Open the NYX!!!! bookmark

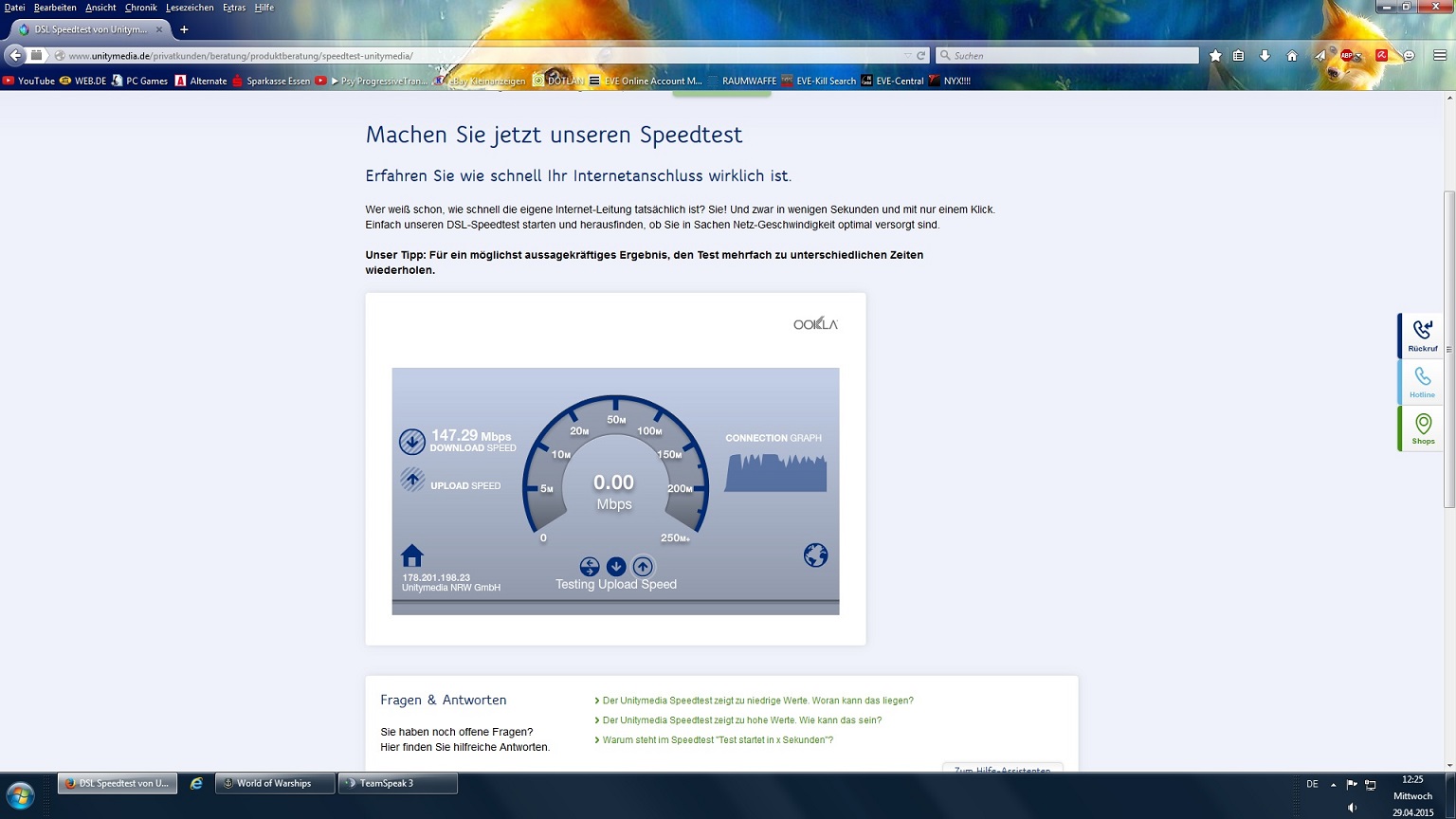click(949, 81)
